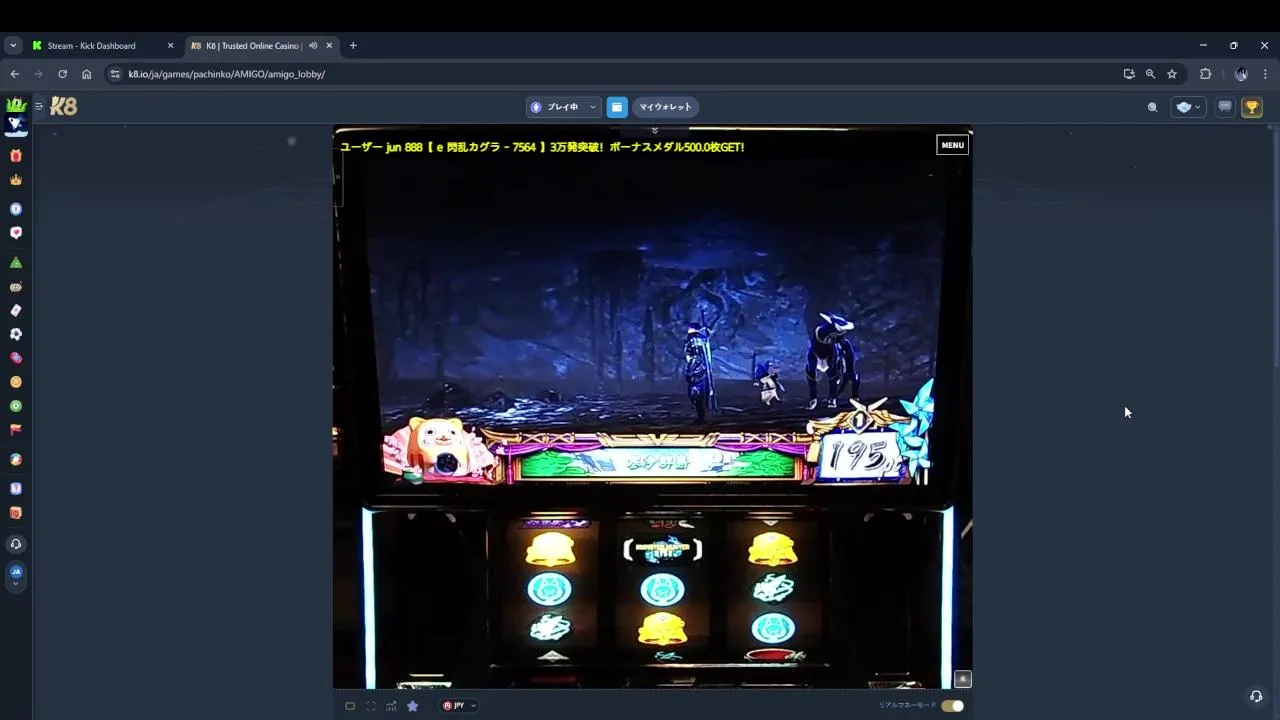Go to browser home page
The width and height of the screenshot is (1280, 720).
pos(87,74)
